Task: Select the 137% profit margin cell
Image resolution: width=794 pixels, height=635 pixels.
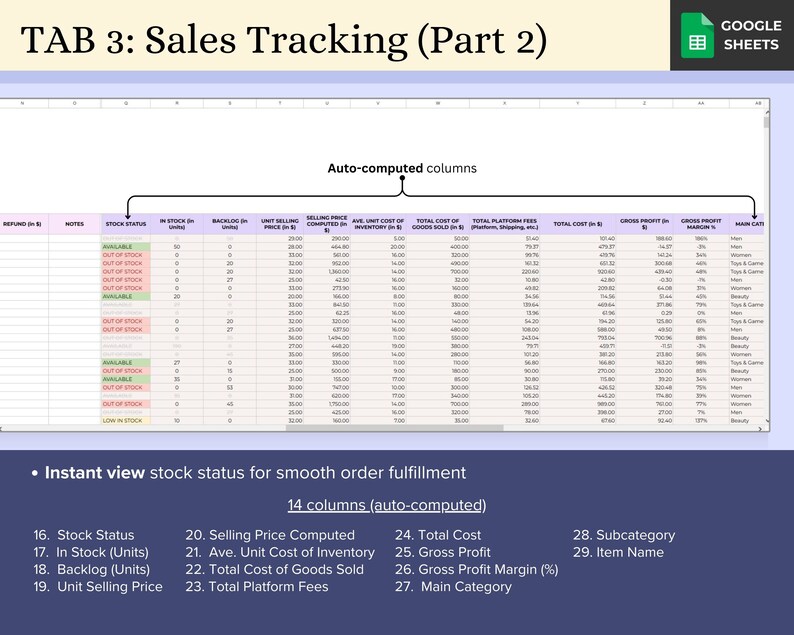Action: (701, 421)
